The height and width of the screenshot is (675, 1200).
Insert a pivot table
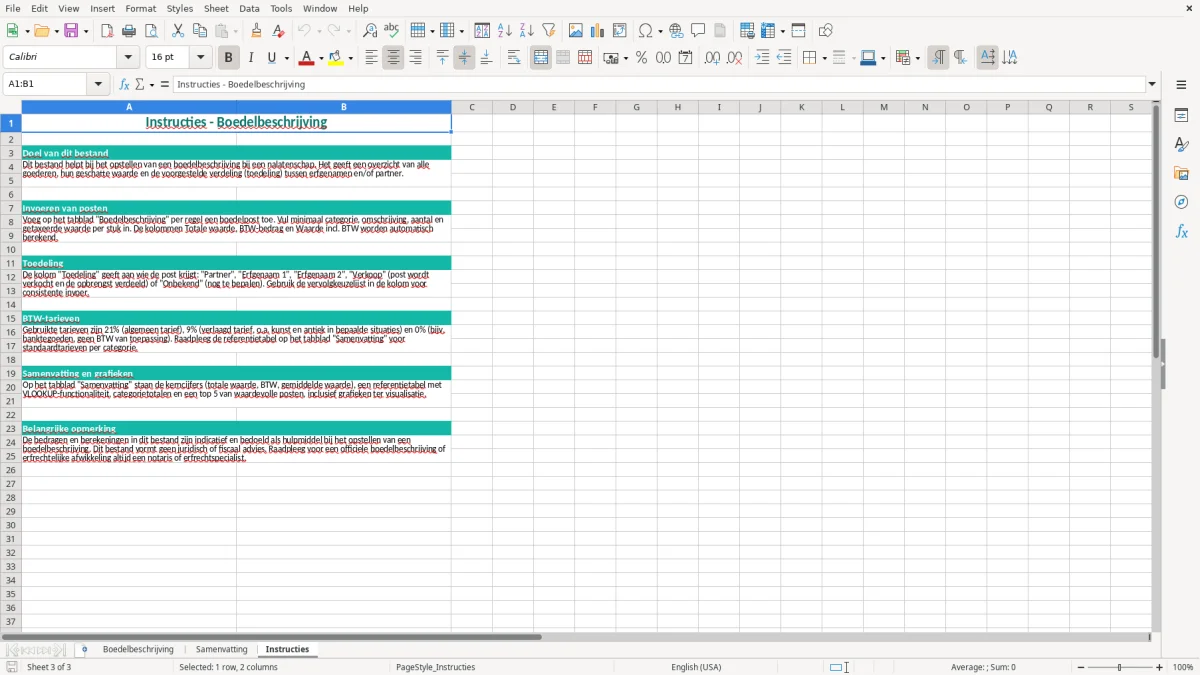point(620,31)
